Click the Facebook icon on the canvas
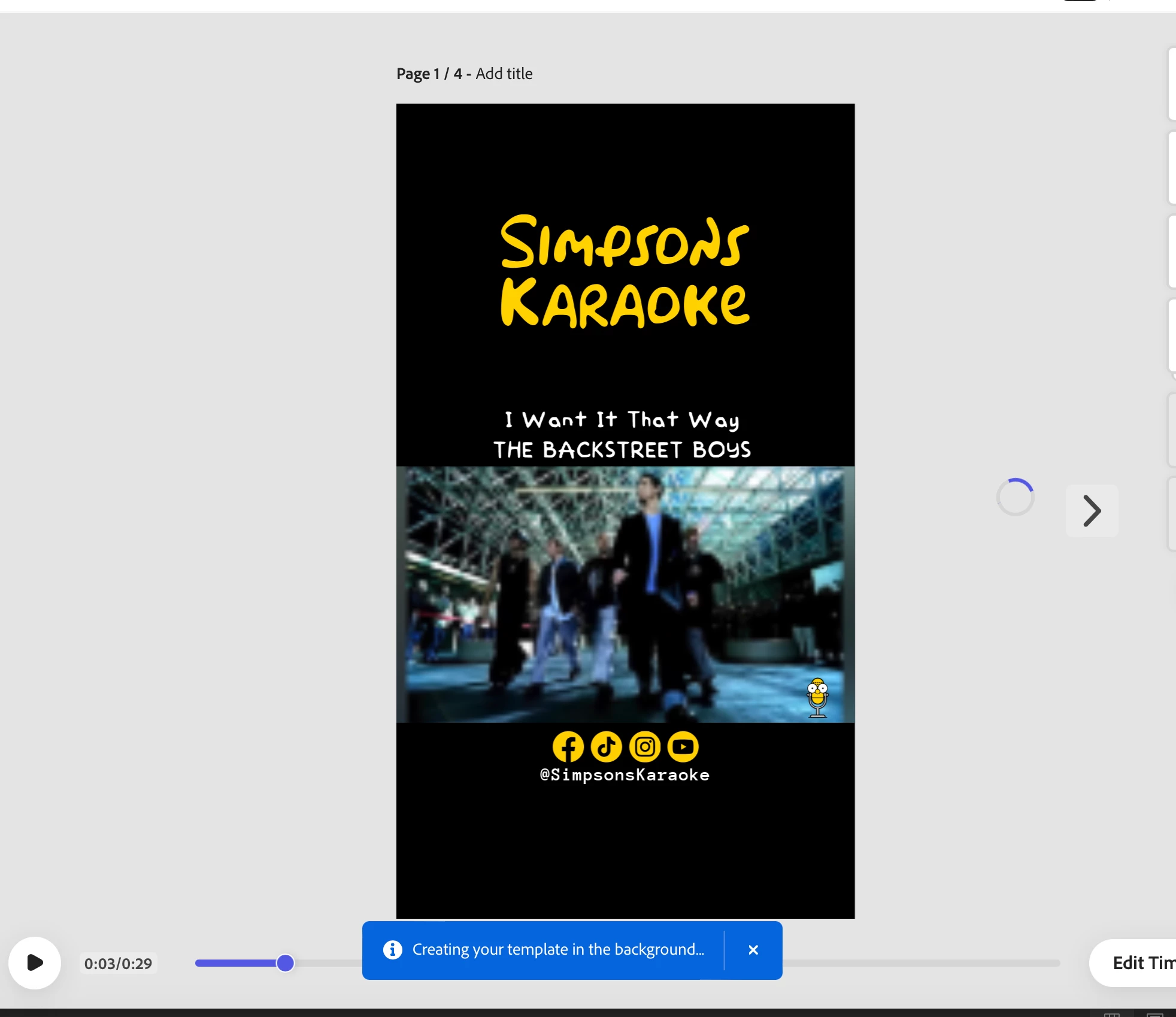This screenshot has height=1017, width=1176. tap(568, 747)
